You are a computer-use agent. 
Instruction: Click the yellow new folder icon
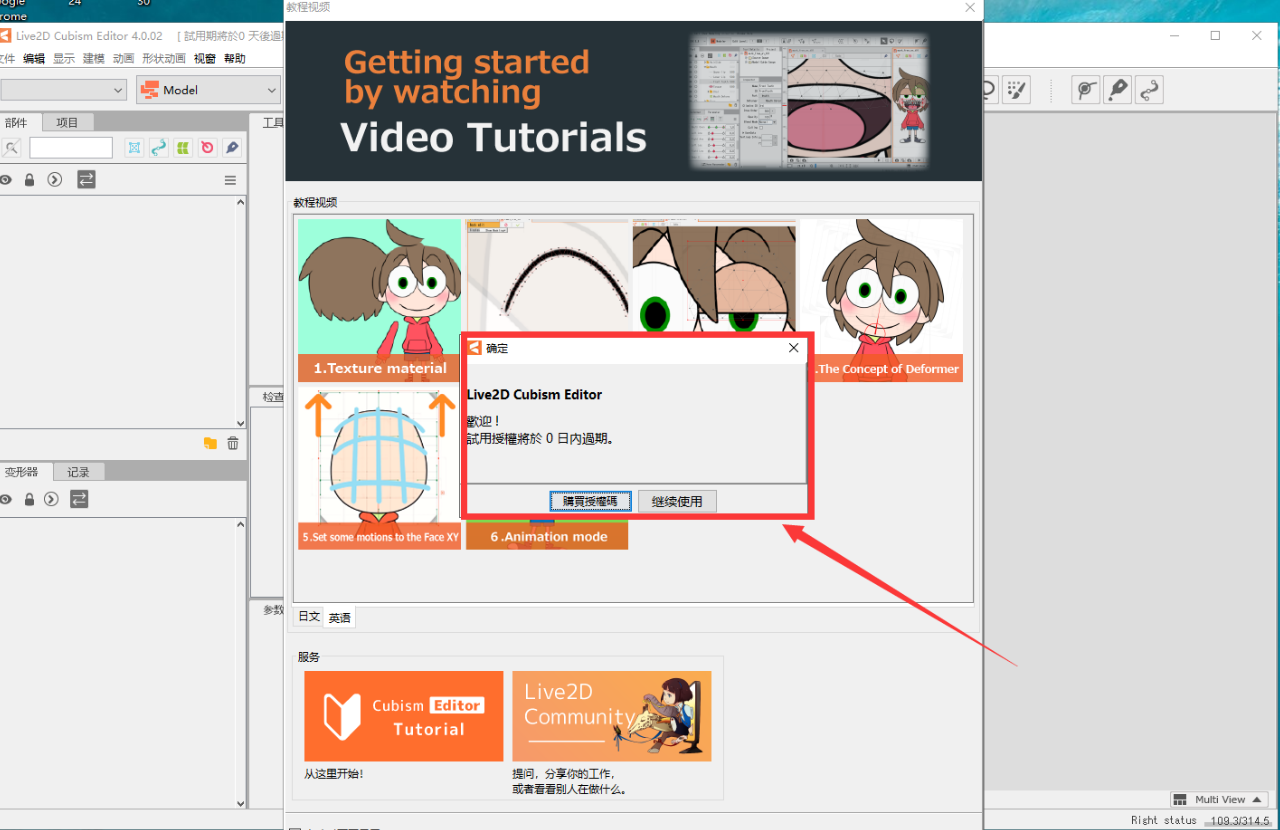coord(210,443)
